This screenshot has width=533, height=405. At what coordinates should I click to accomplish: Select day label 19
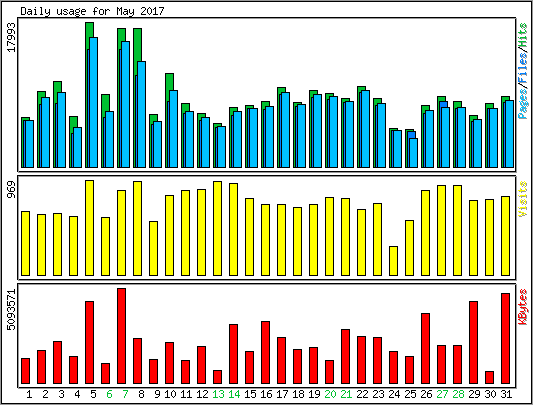pos(314,394)
